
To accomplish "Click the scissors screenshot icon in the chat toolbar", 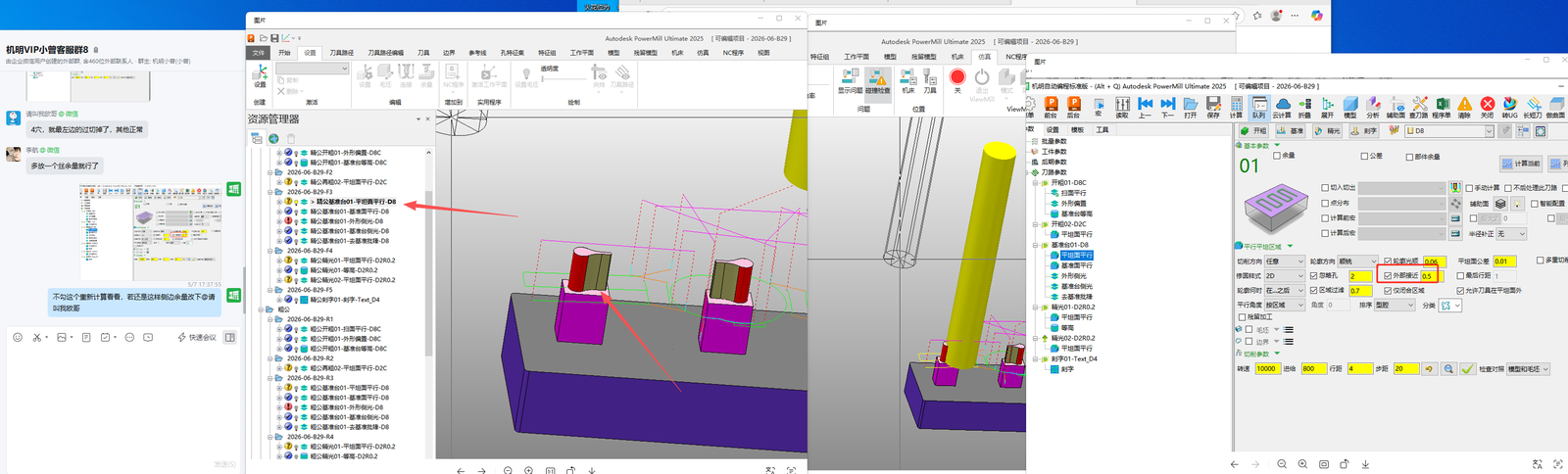I will tap(37, 337).
